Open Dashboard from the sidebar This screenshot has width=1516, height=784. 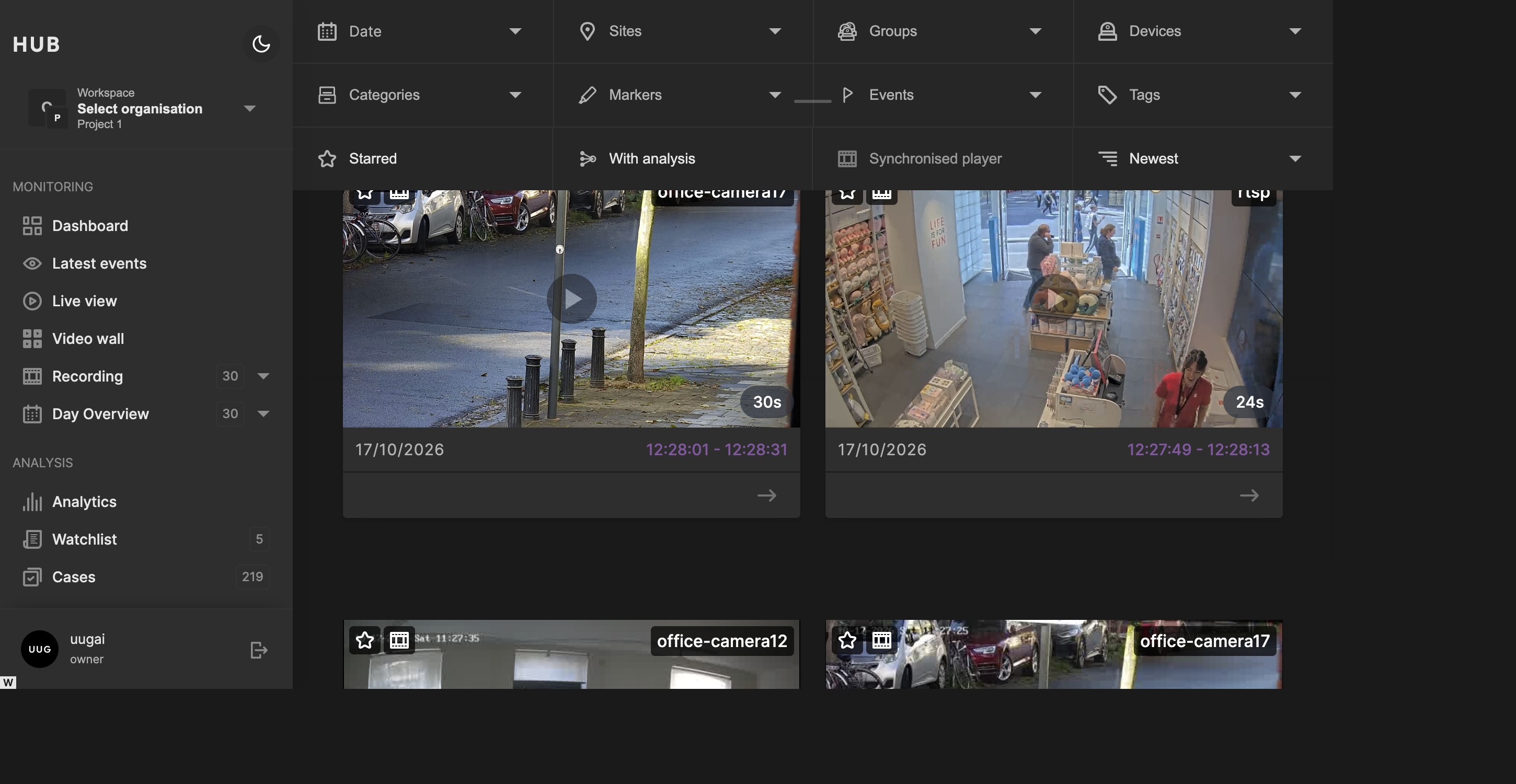coord(89,225)
